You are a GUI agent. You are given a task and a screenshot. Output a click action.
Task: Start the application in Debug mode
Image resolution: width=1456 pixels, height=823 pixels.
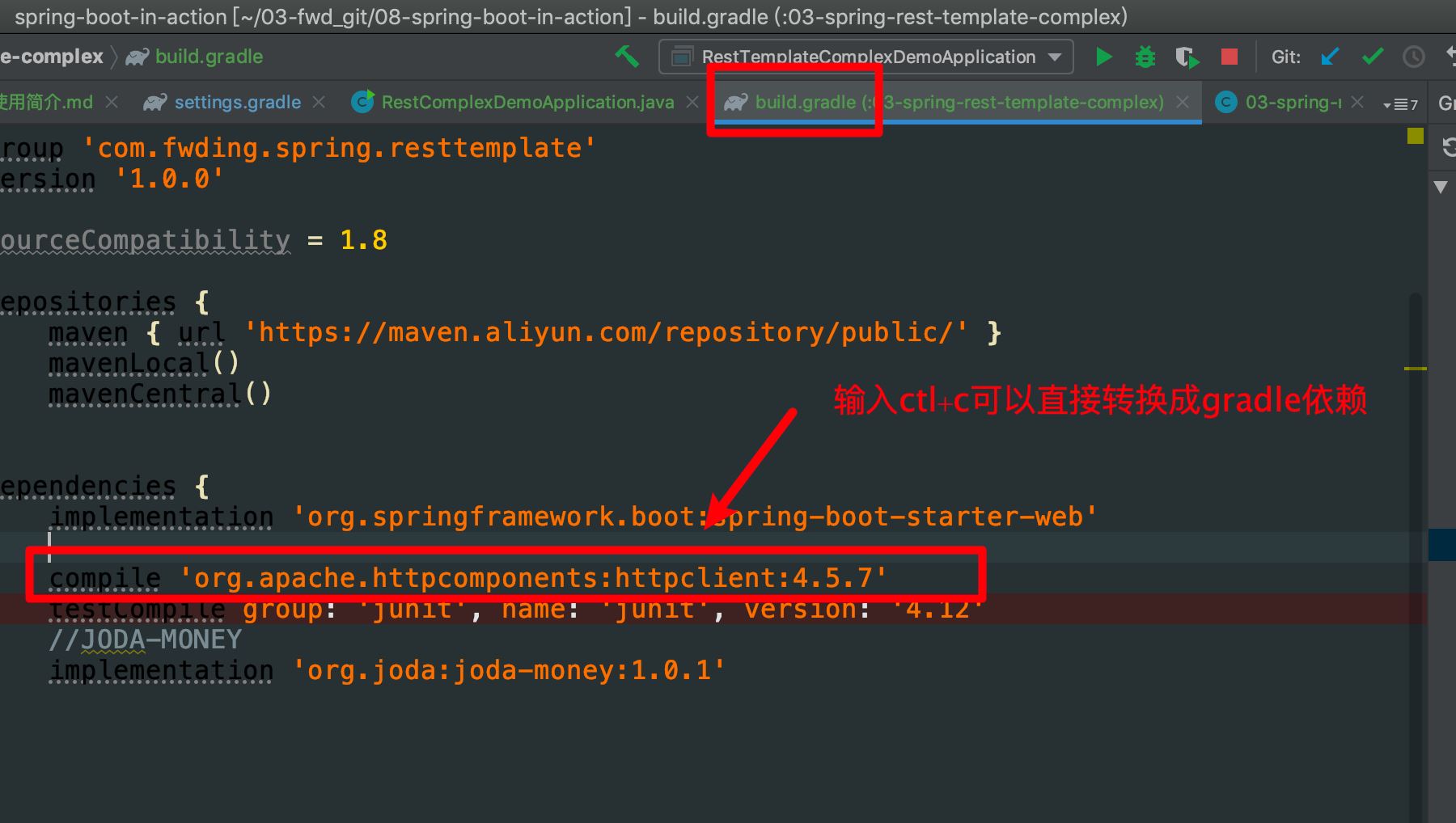coord(1145,57)
